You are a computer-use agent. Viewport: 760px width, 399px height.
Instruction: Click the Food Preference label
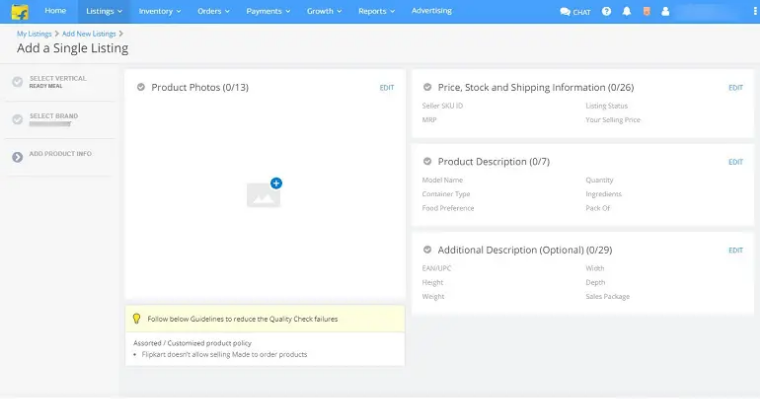pyautogui.click(x=448, y=208)
